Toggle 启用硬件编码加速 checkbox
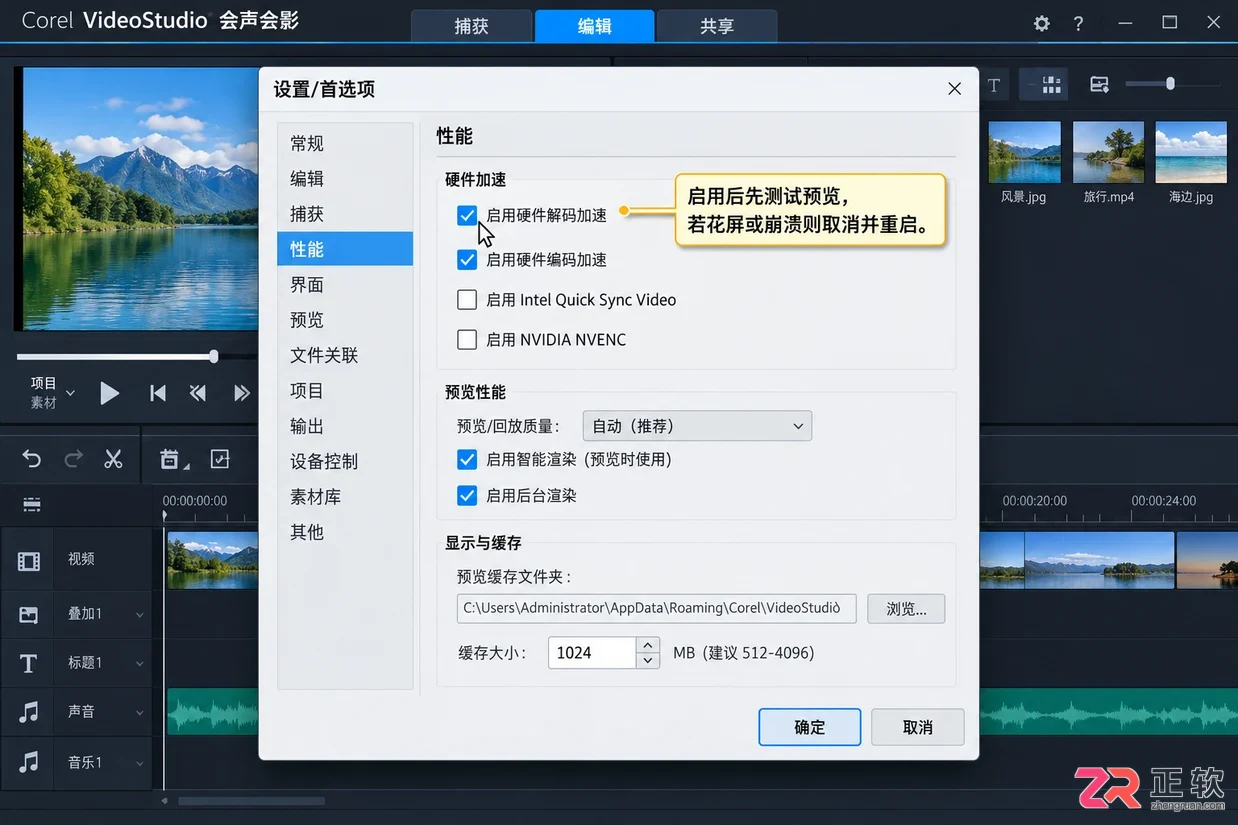The width and height of the screenshot is (1238, 825). point(467,260)
